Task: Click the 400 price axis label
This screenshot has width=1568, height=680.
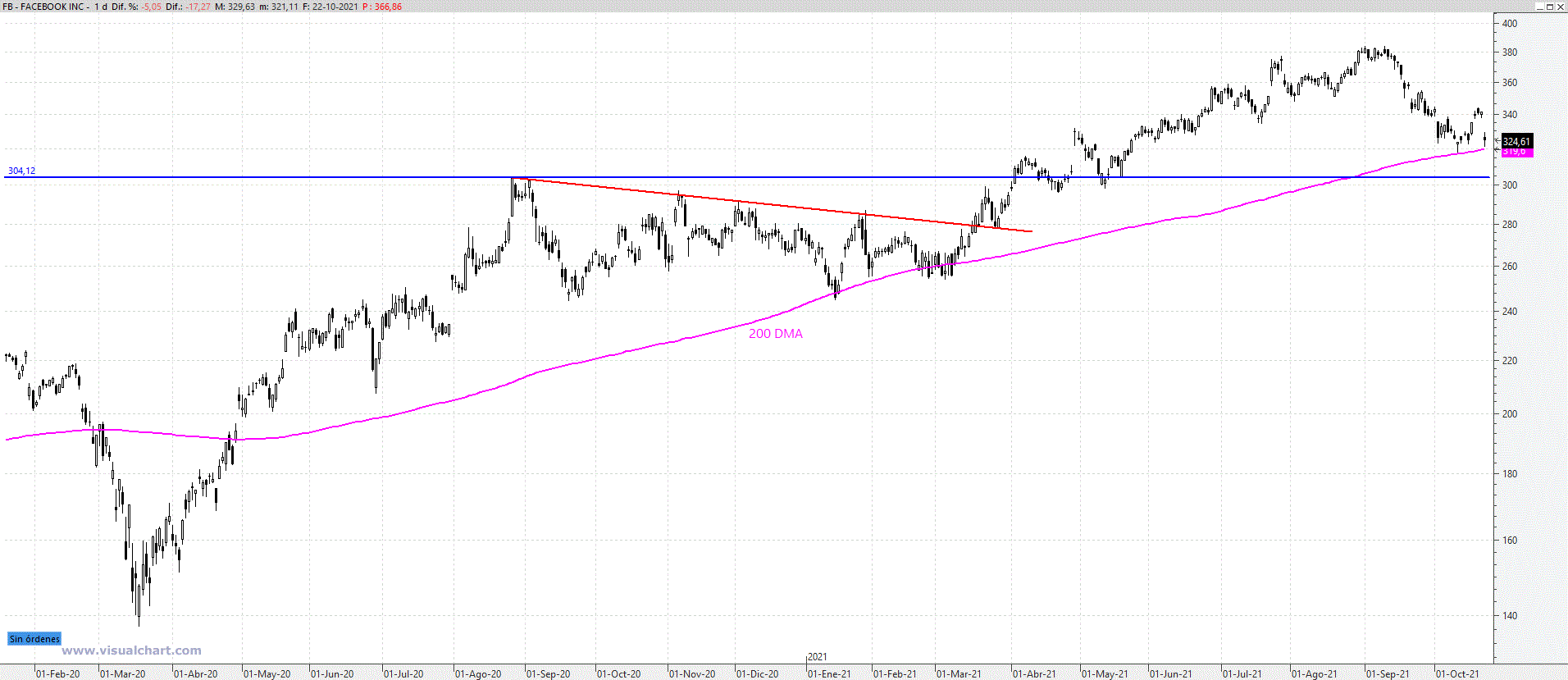Action: 1510,24
